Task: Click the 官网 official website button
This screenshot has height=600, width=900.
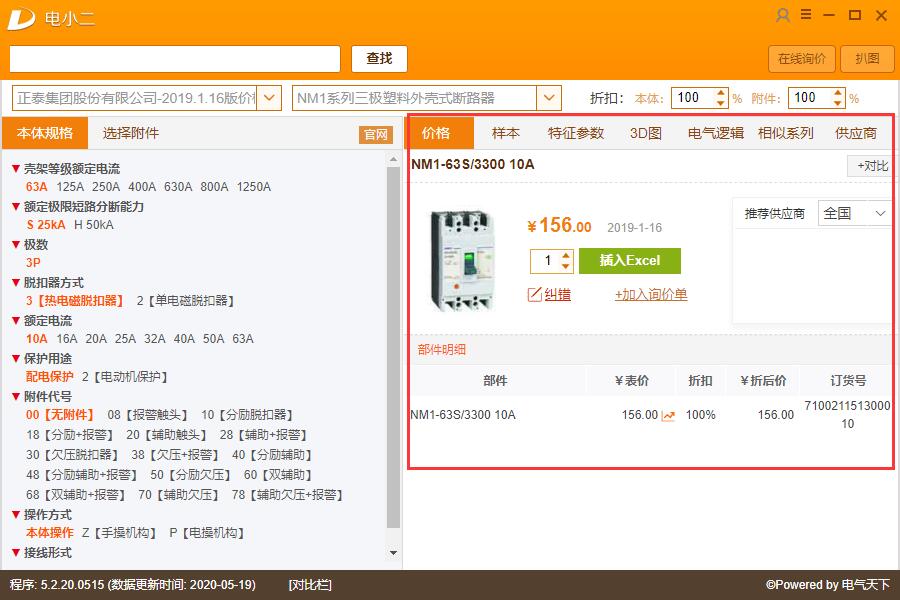Action: coord(375,133)
